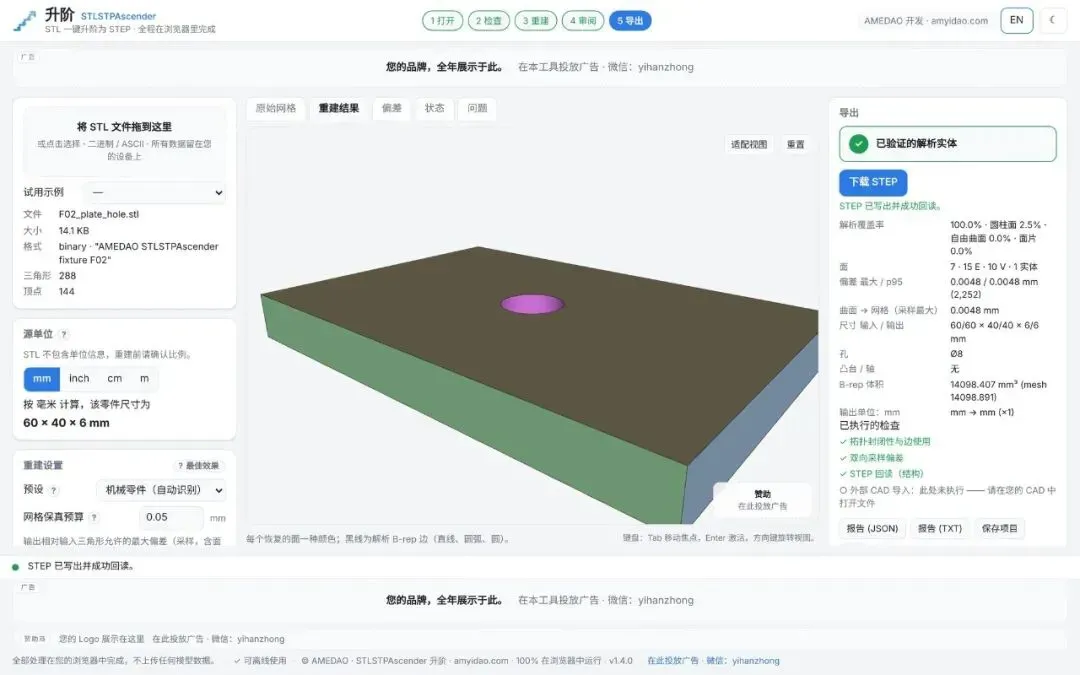This screenshot has width=1080, height=675.
Task: Click the best quality preset button
Action: click(198, 466)
